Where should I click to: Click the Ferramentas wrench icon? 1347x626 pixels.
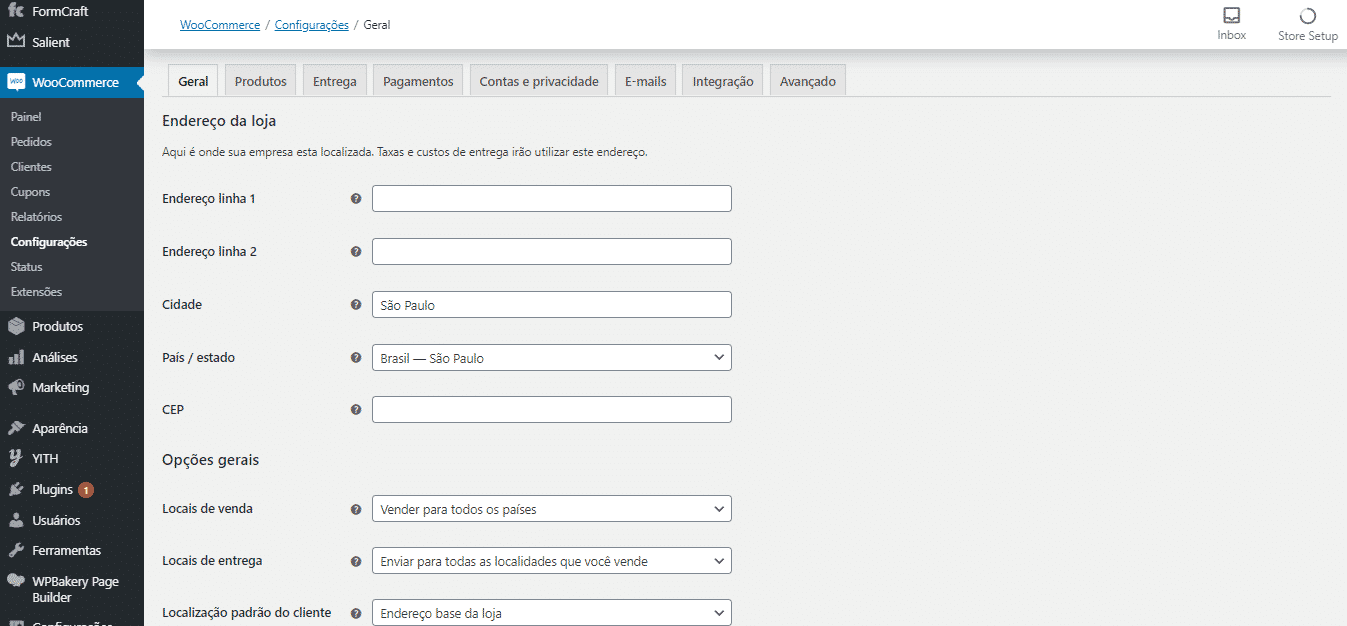tap(15, 550)
